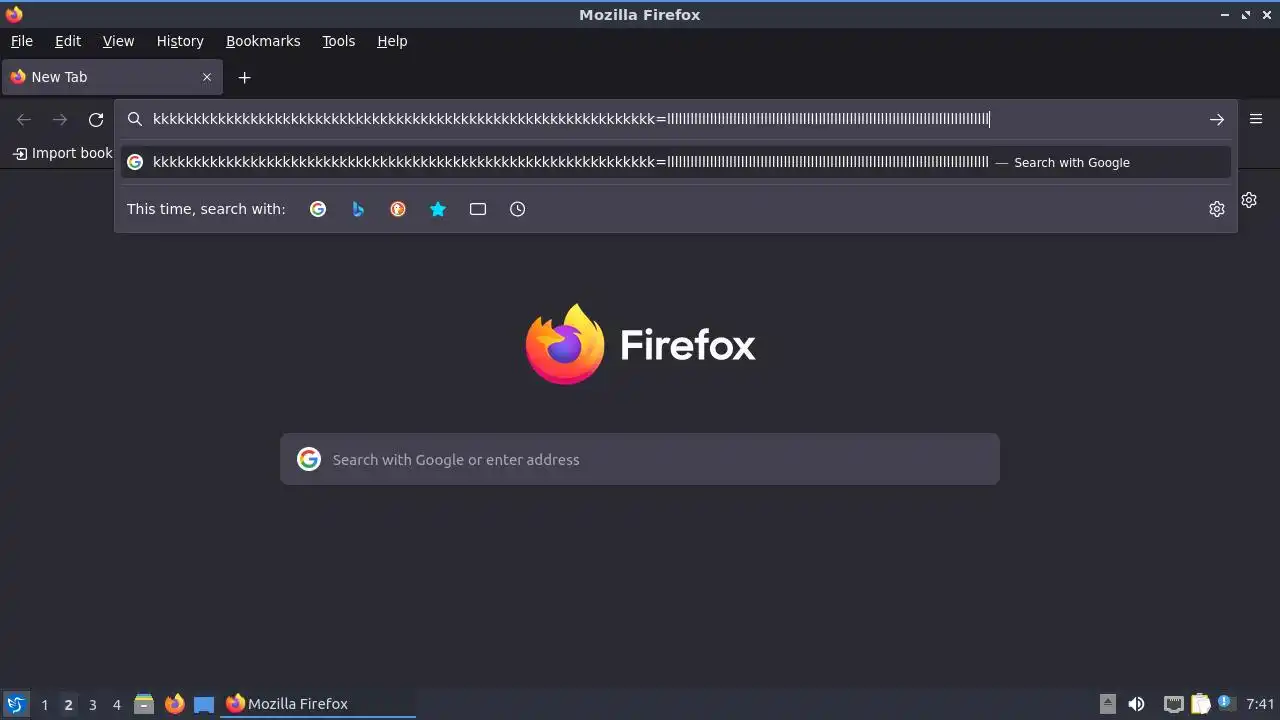
Task: Open volume control in system tray
Action: (x=1136, y=704)
